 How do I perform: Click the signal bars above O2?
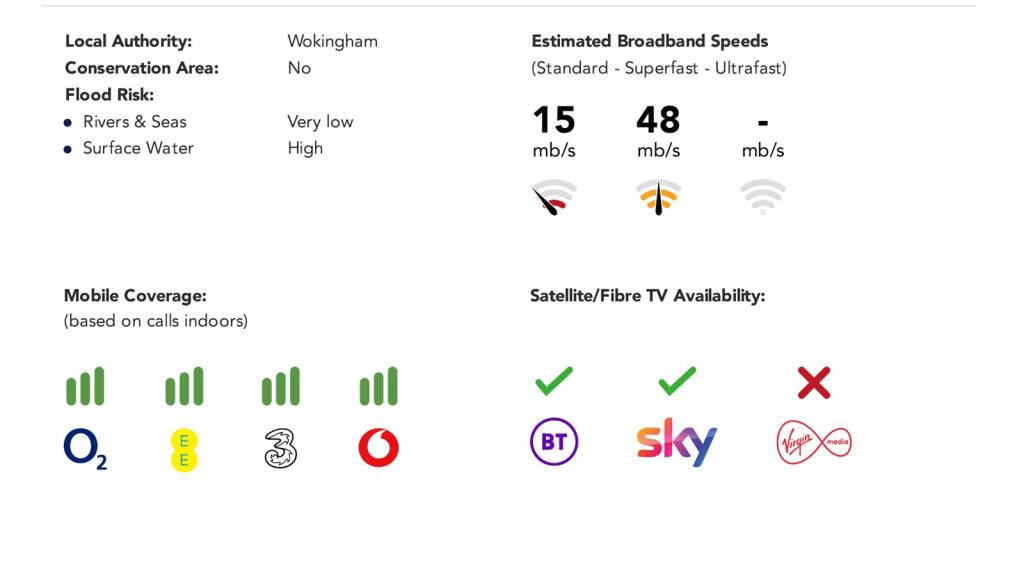pyautogui.click(x=85, y=386)
